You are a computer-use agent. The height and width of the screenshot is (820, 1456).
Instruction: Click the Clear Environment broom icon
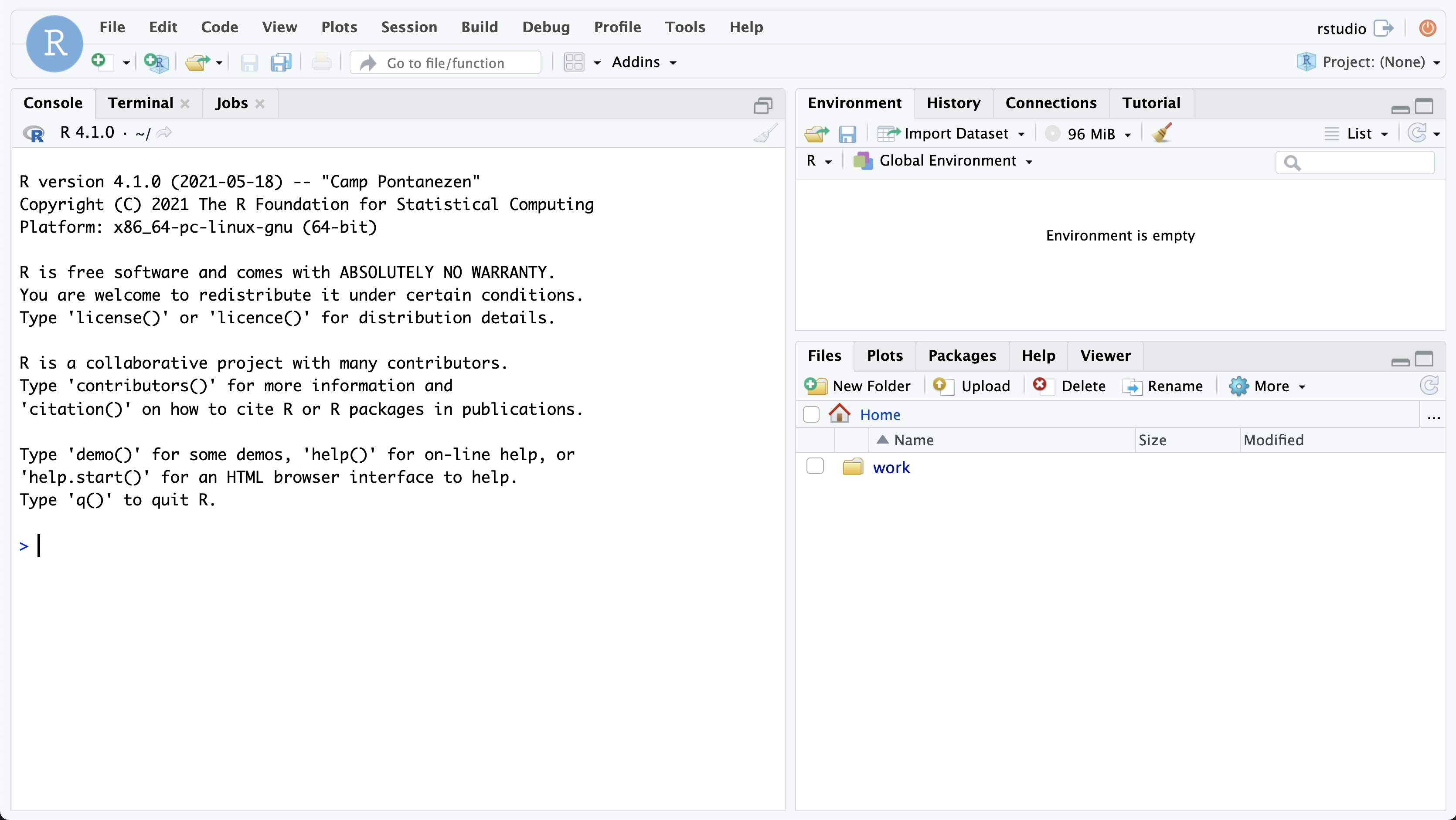tap(1161, 133)
